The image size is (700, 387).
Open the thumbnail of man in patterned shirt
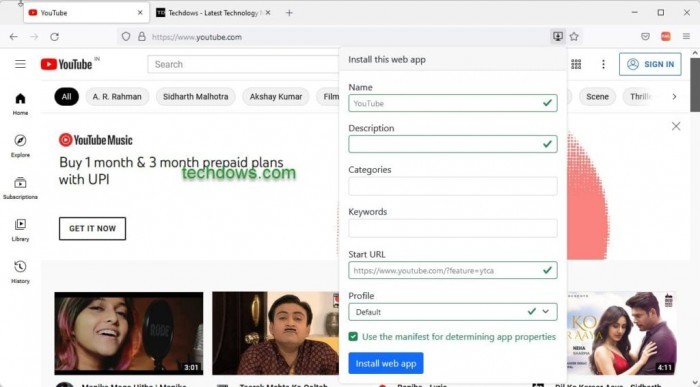[x=275, y=333]
